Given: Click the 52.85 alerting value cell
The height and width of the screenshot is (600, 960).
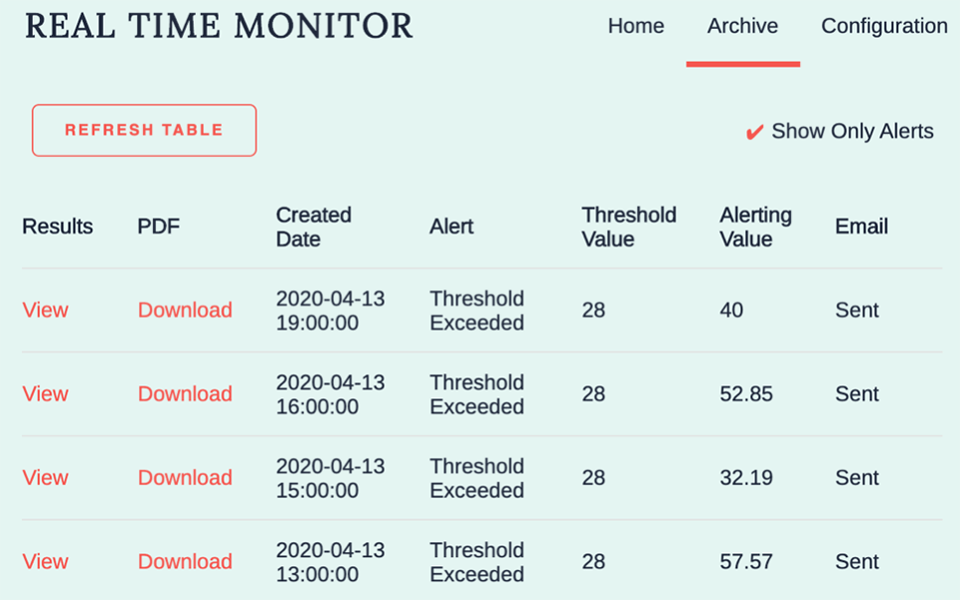Looking at the screenshot, I should click(x=746, y=394).
